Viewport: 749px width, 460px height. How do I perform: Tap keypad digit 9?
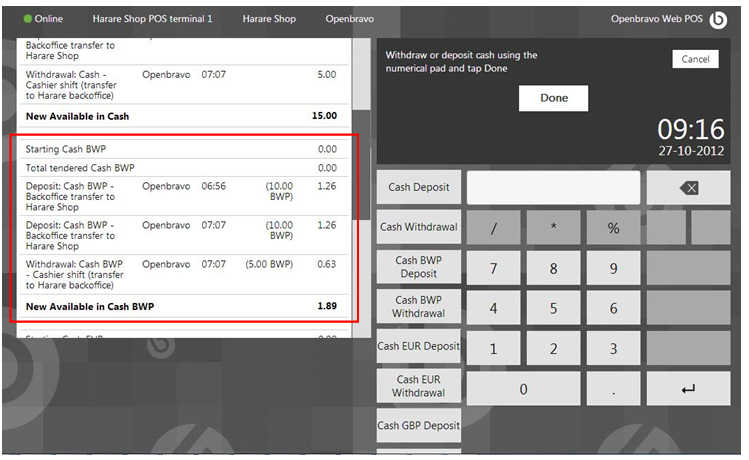click(x=613, y=268)
